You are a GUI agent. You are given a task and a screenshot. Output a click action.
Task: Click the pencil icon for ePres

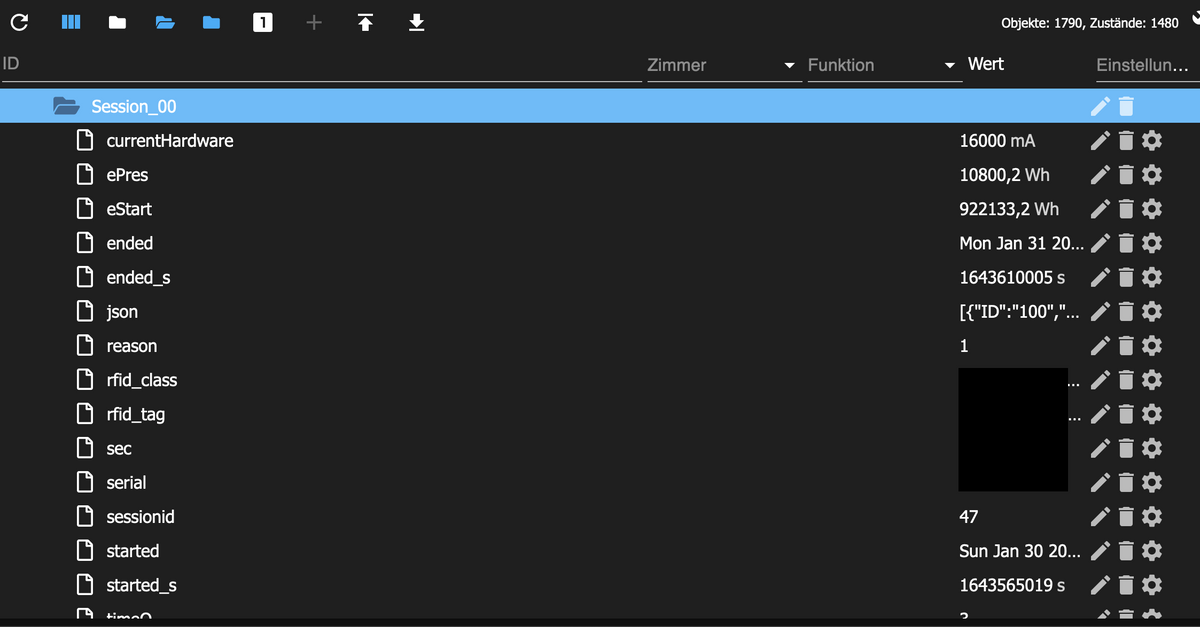(x=1100, y=175)
